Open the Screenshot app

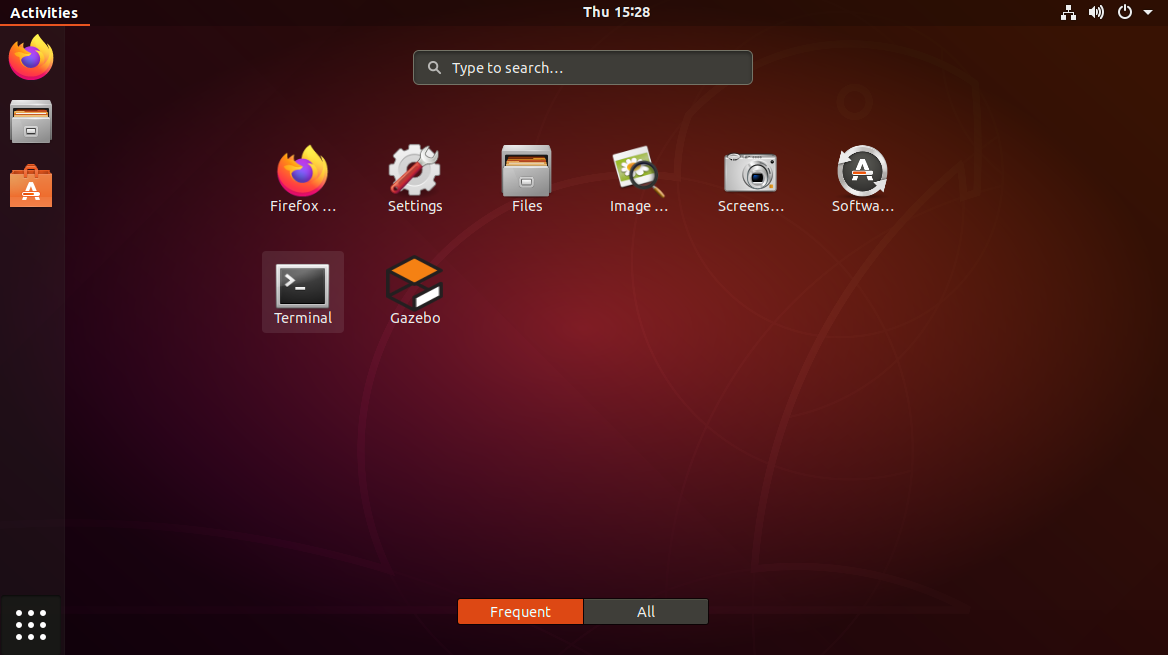coord(750,180)
